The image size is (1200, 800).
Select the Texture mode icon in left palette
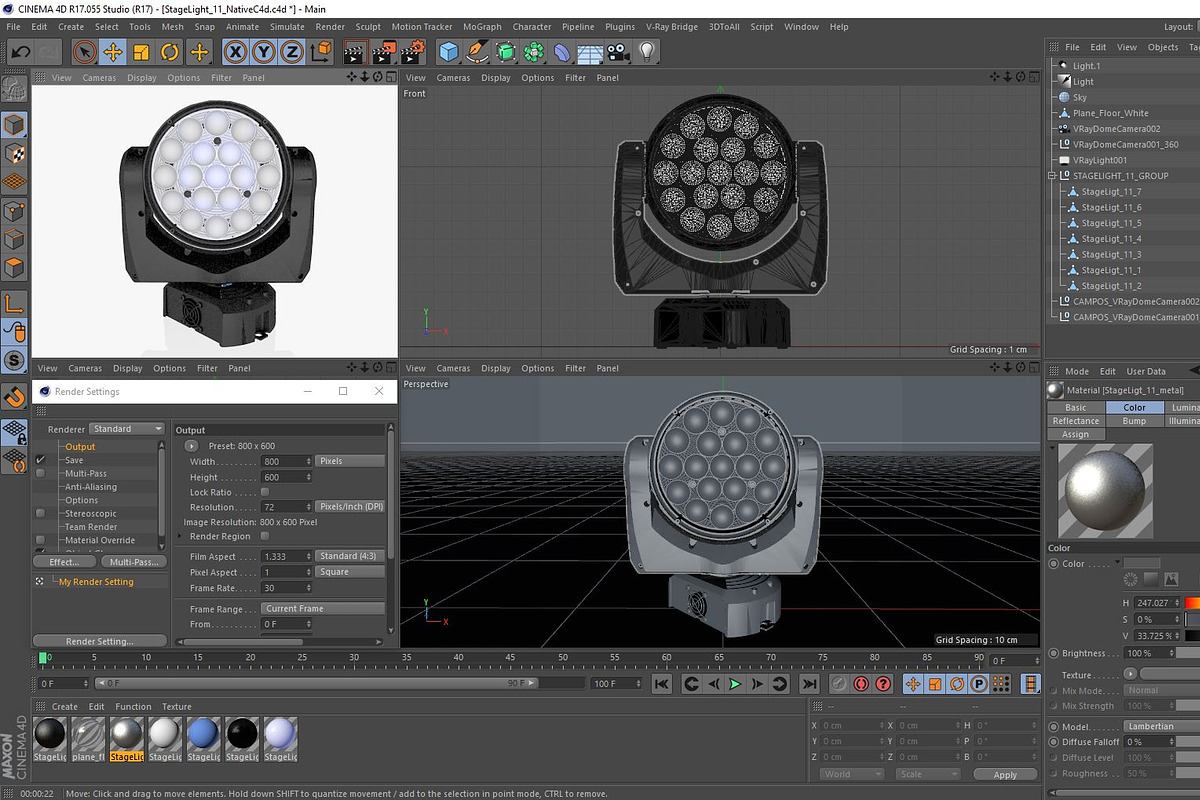point(14,153)
